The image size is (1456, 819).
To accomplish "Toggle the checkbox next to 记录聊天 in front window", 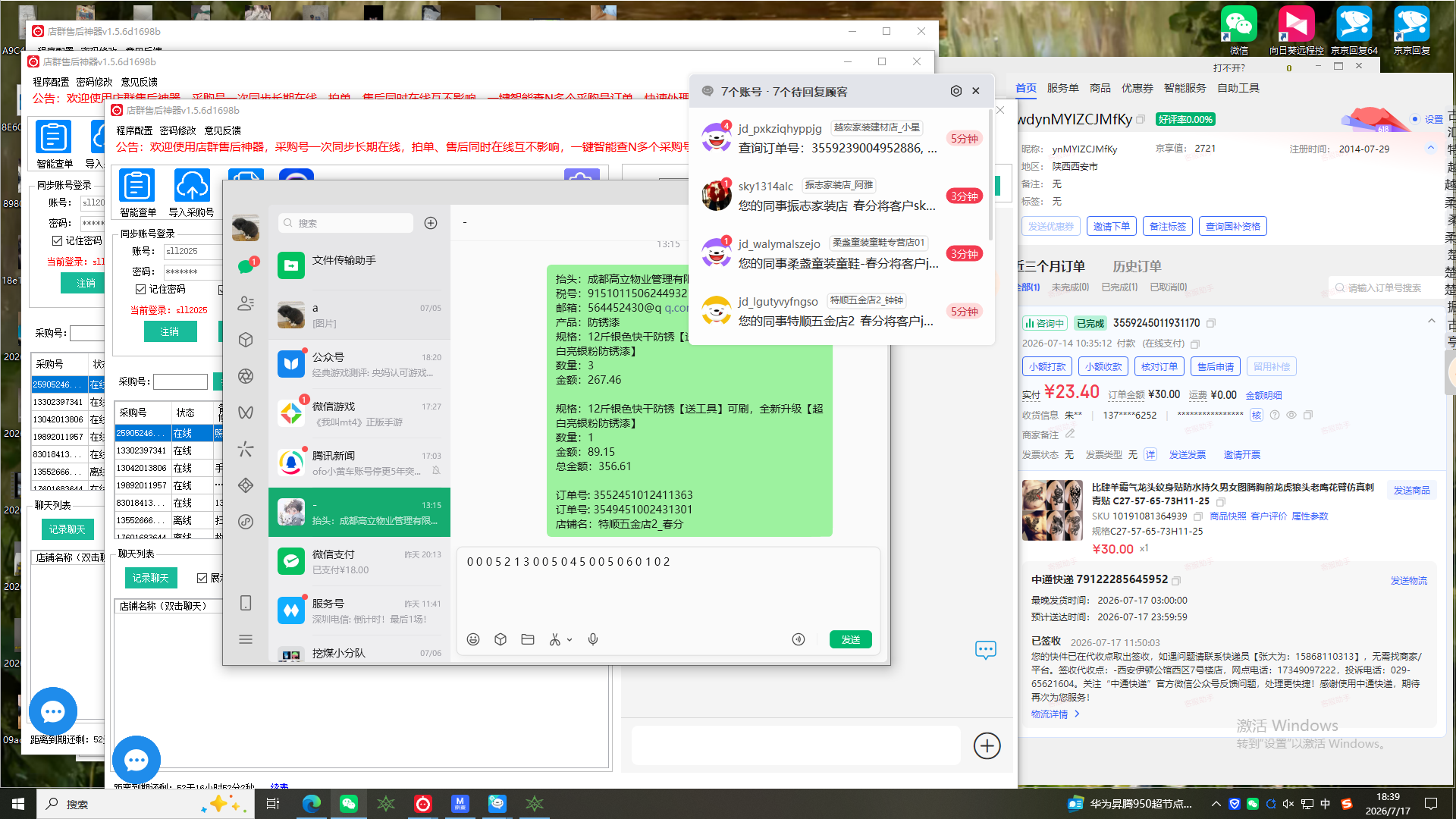I will pyautogui.click(x=202, y=578).
